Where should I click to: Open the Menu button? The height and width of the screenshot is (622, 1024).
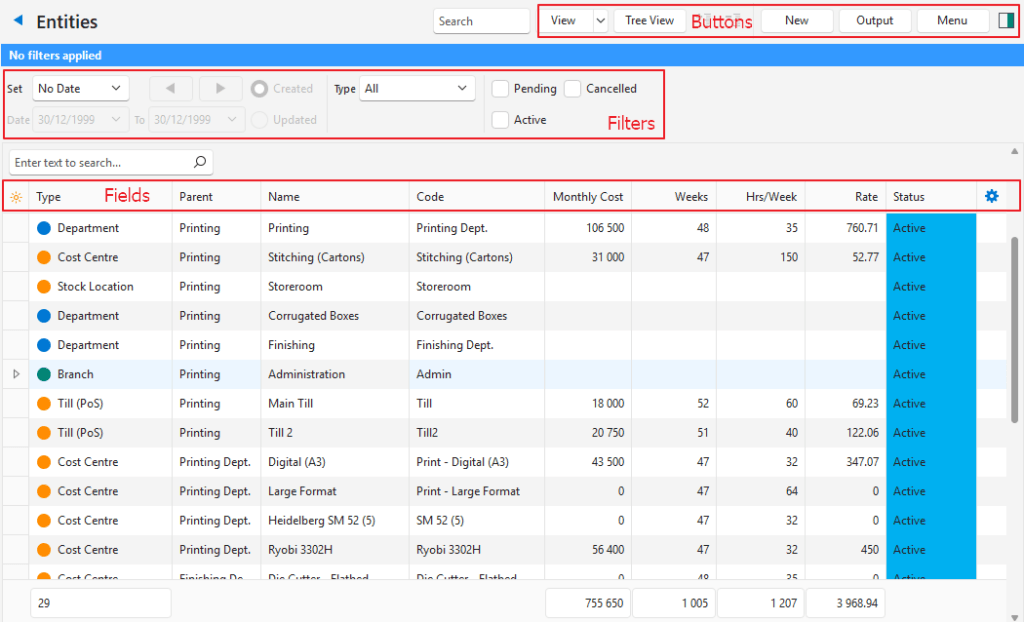[x=952, y=21]
